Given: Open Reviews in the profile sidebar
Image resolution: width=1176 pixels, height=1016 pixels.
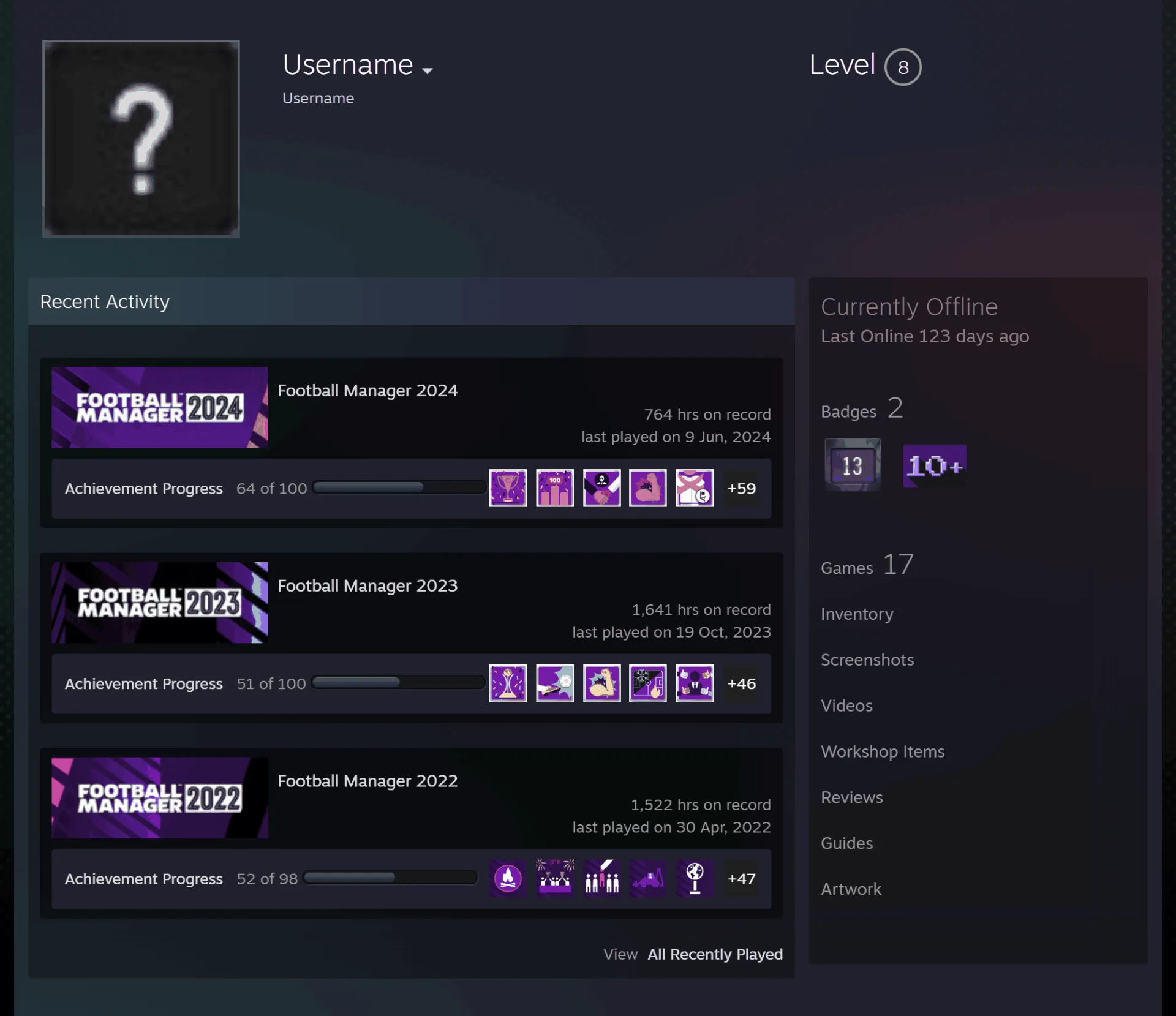Looking at the screenshot, I should (852, 797).
